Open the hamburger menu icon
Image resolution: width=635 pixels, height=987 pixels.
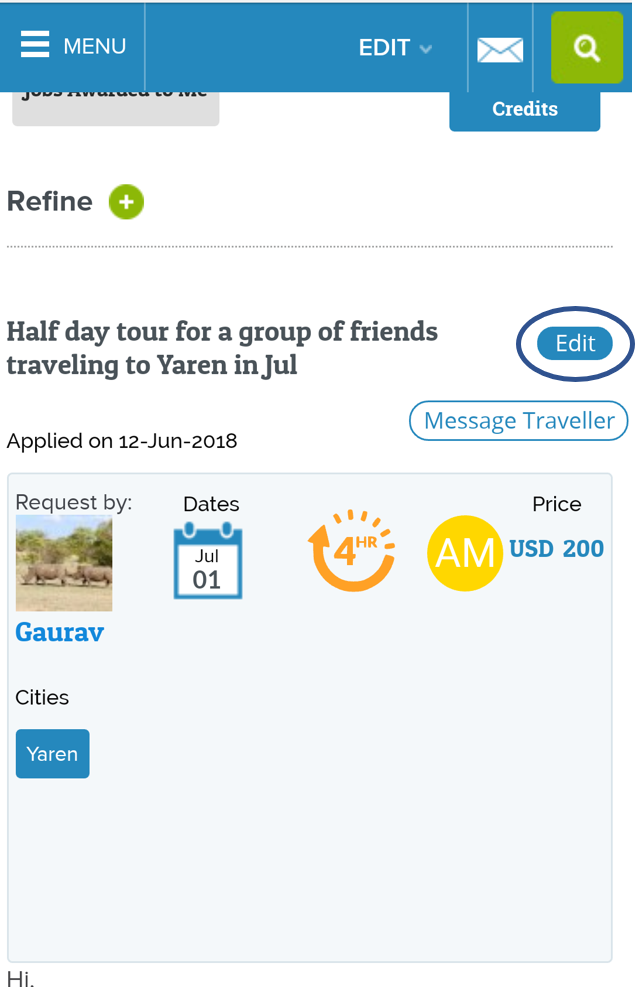coord(34,46)
